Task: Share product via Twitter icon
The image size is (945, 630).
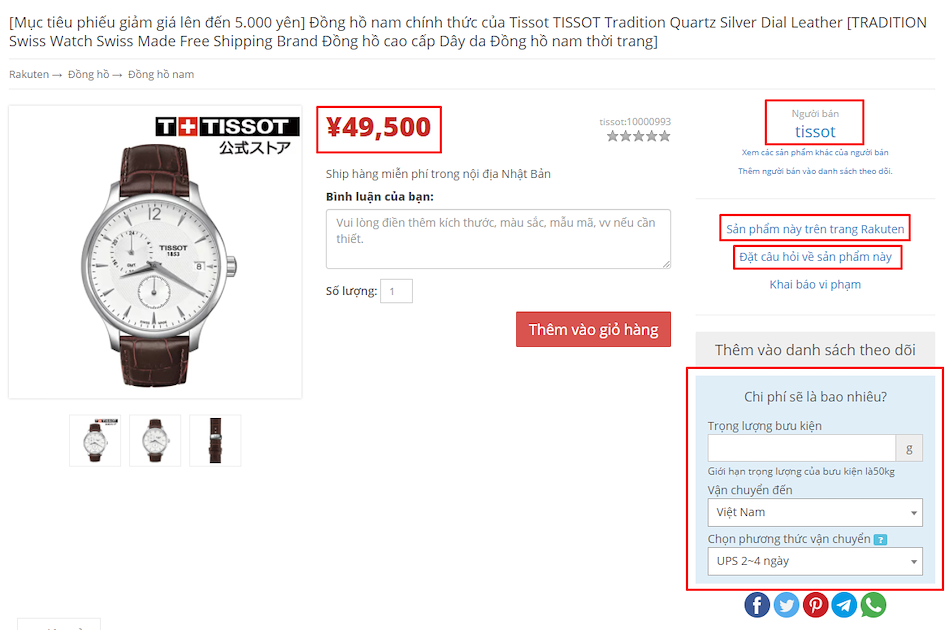Action: click(x=786, y=605)
